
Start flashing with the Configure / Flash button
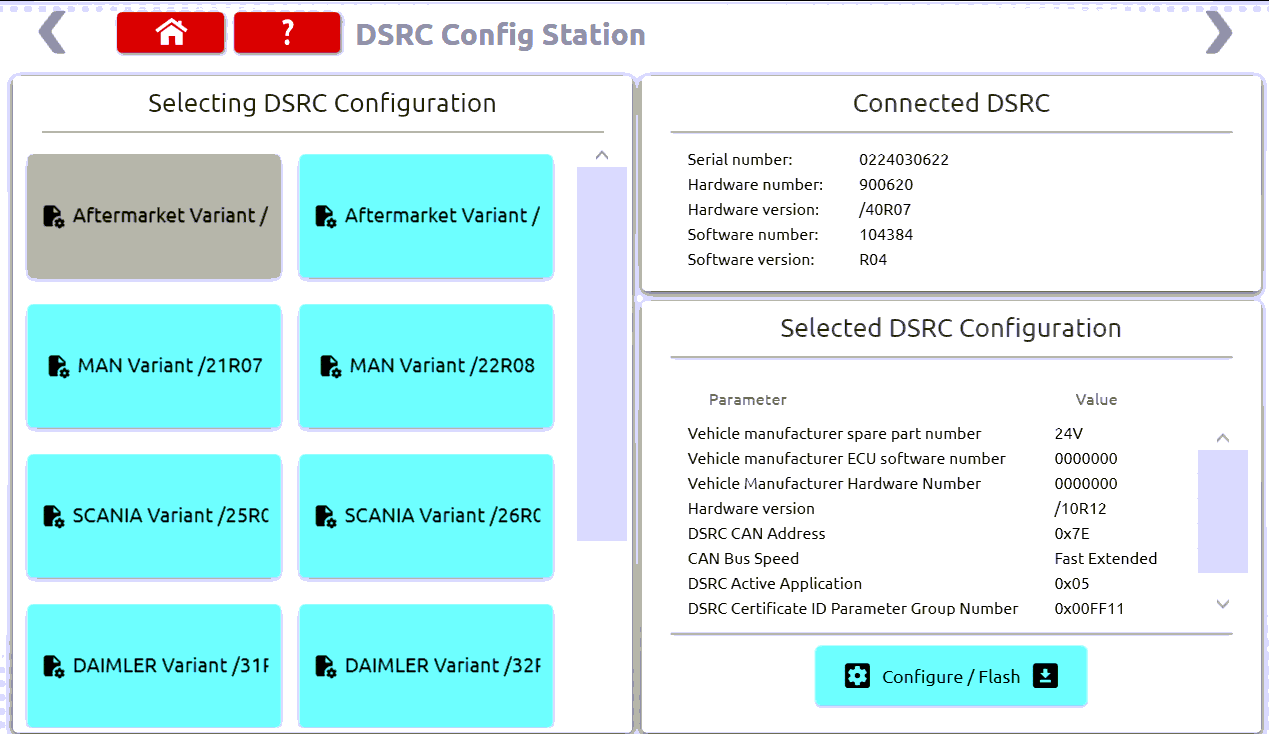(951, 677)
